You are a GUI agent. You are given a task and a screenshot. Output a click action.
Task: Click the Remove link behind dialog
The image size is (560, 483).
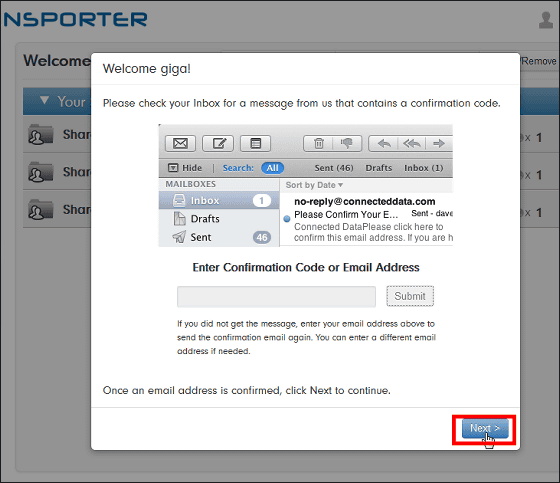[x=539, y=61]
